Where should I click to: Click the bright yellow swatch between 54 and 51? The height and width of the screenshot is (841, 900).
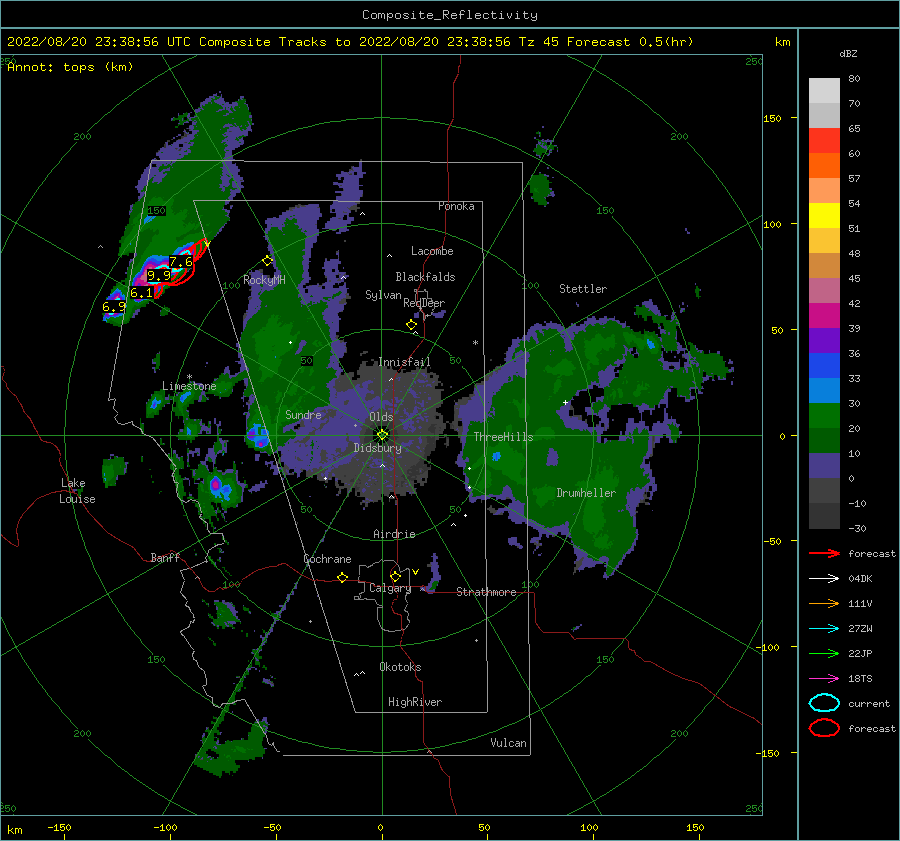pyautogui.click(x=824, y=216)
